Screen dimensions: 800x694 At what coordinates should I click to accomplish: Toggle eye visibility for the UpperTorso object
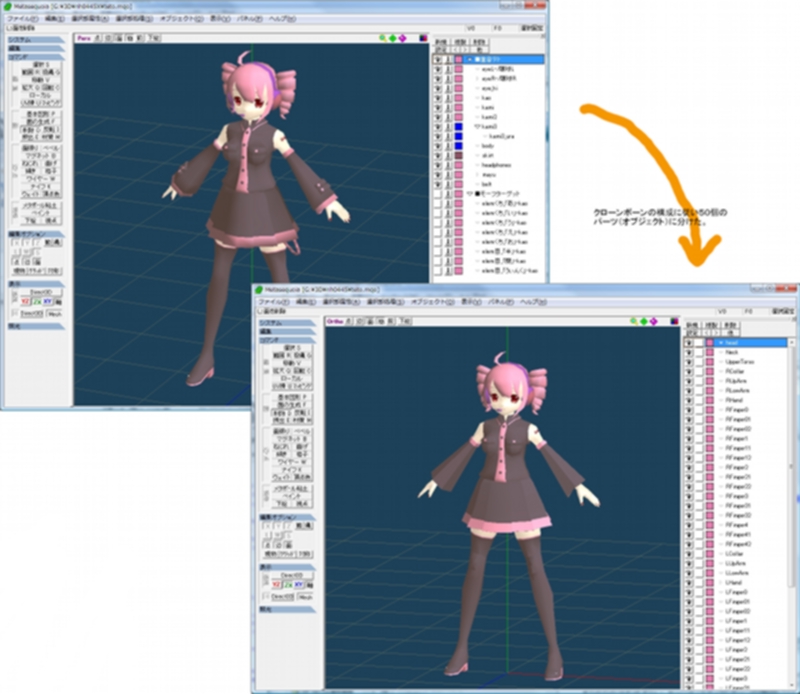click(689, 362)
